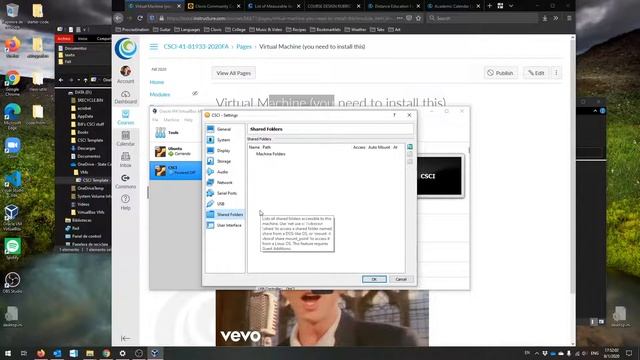Click the Name column header in shared folders list
The image size is (640, 360).
point(254,147)
